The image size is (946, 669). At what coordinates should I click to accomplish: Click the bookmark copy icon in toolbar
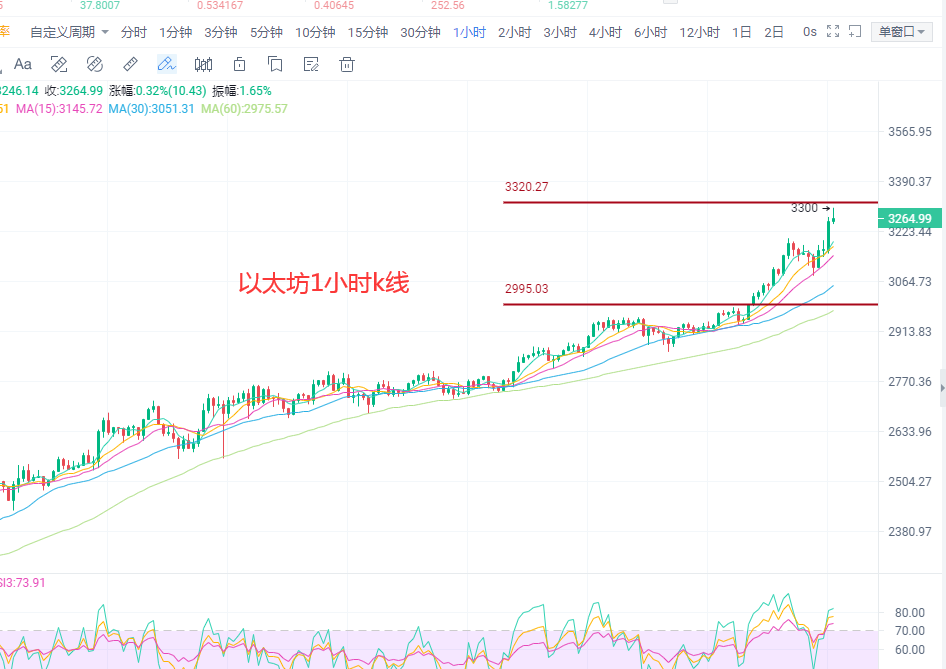pyautogui.click(x=275, y=65)
